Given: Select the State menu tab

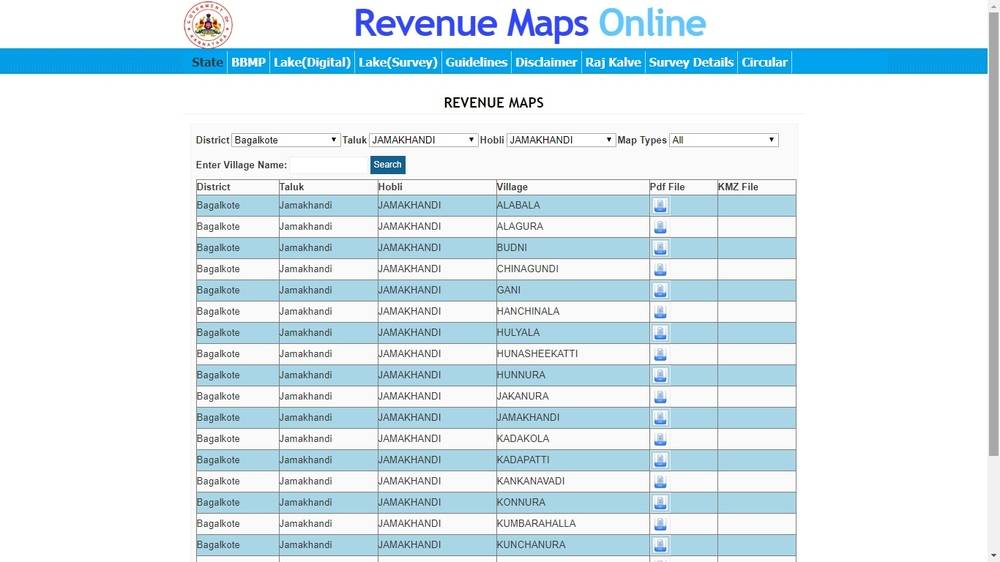Looking at the screenshot, I should (x=207, y=62).
